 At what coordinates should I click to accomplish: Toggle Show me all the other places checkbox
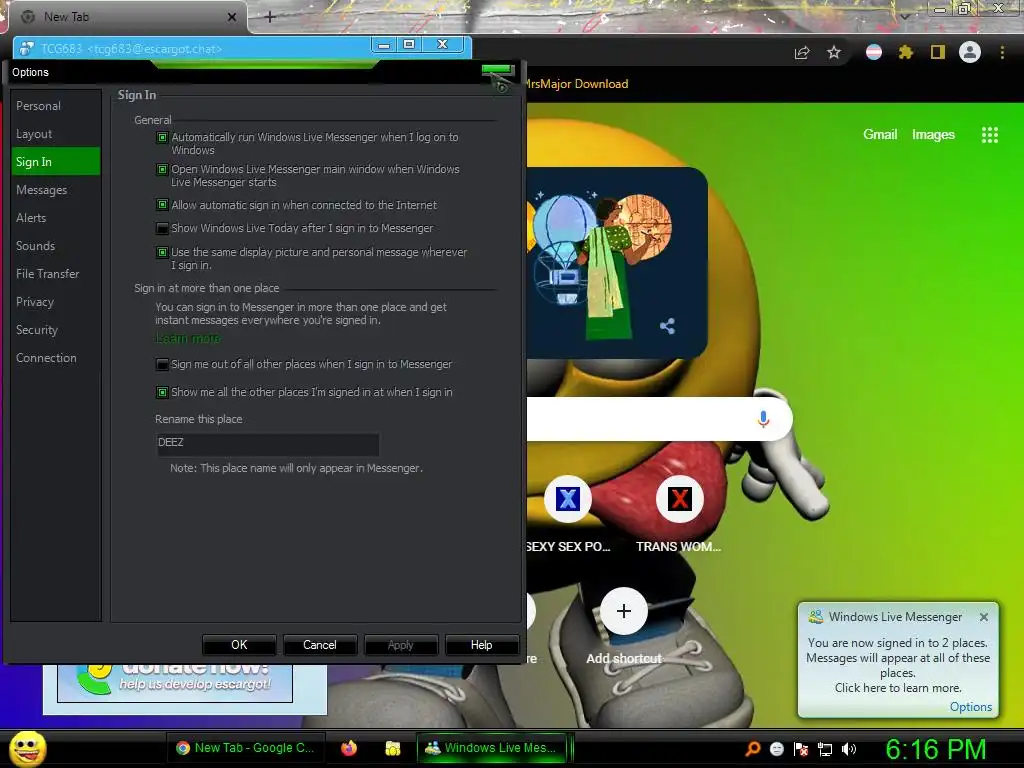coord(163,392)
